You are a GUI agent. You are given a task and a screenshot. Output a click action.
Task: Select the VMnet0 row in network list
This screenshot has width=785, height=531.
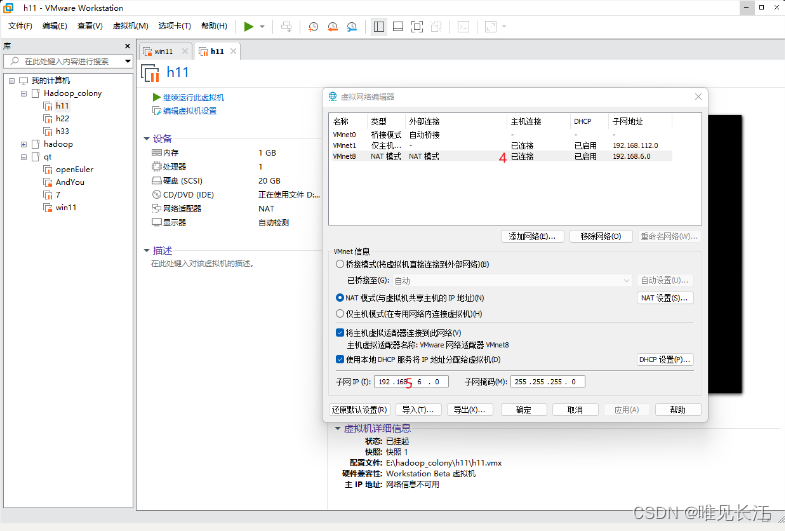[x=501, y=135]
